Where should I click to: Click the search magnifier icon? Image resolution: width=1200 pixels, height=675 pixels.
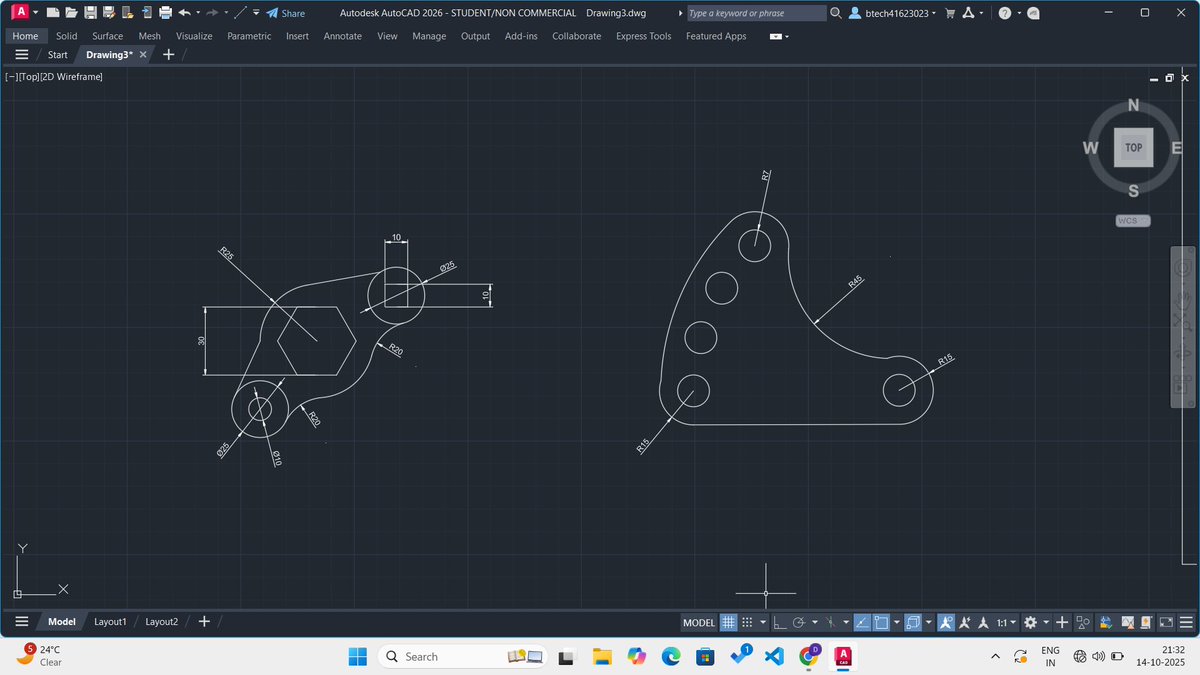(x=836, y=13)
